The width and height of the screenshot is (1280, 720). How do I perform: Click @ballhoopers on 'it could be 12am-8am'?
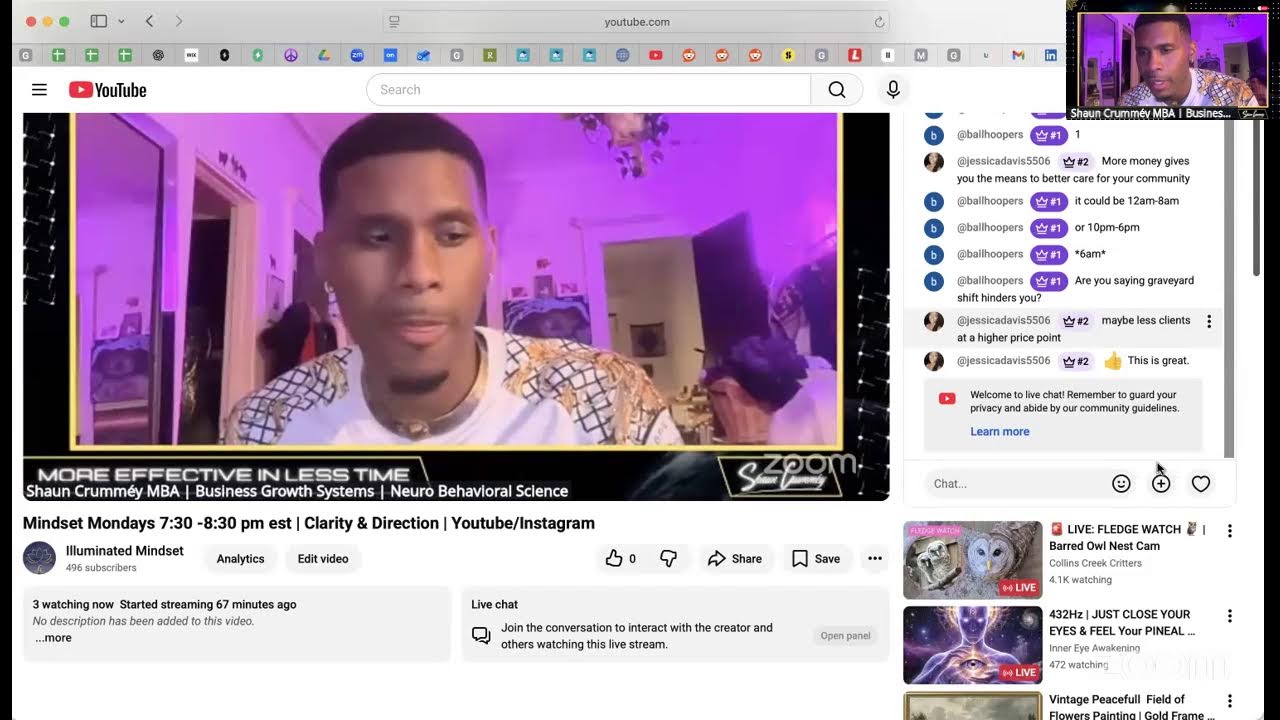coord(990,201)
